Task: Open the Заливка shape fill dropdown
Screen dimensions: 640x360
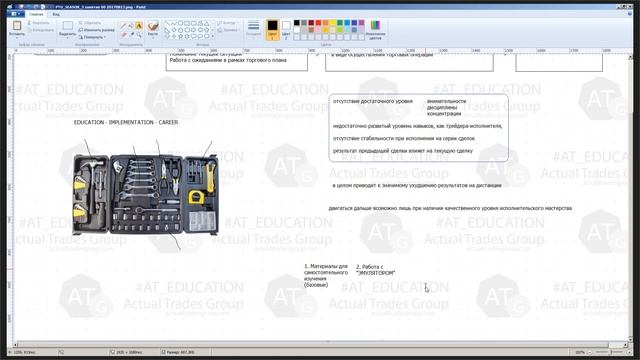Action: [x=228, y=30]
